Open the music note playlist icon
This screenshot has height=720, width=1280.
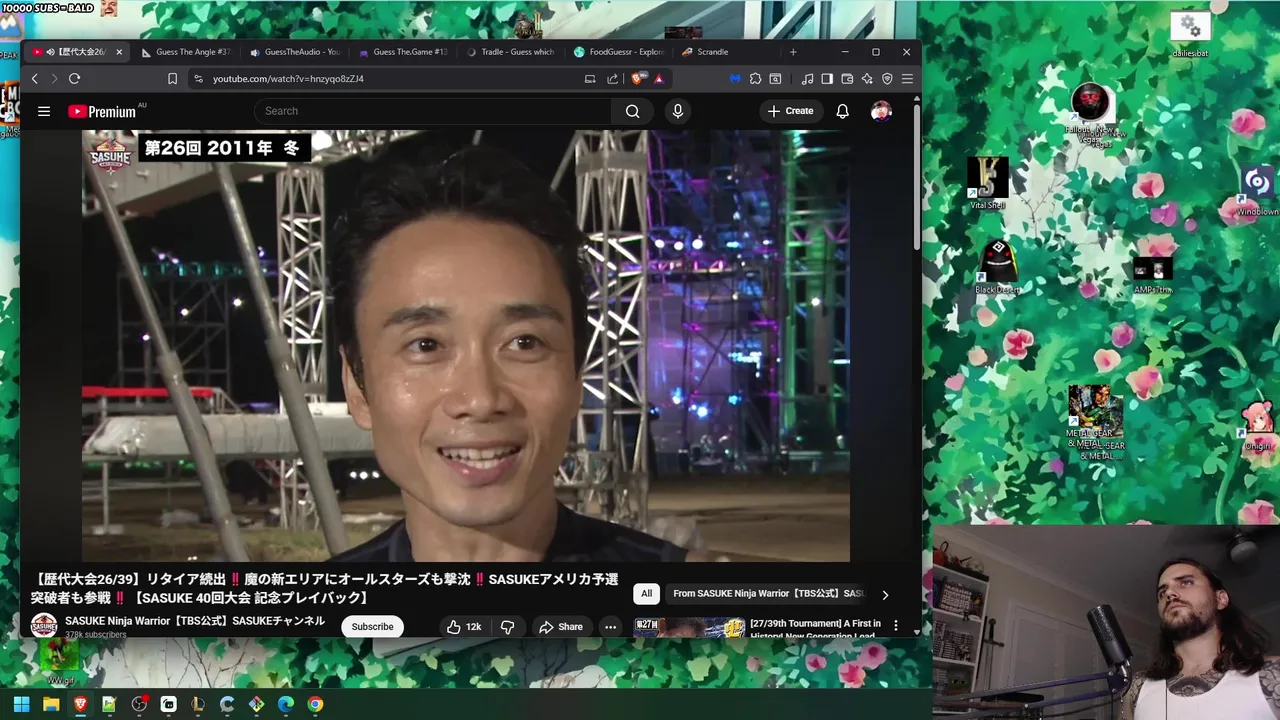(x=807, y=79)
